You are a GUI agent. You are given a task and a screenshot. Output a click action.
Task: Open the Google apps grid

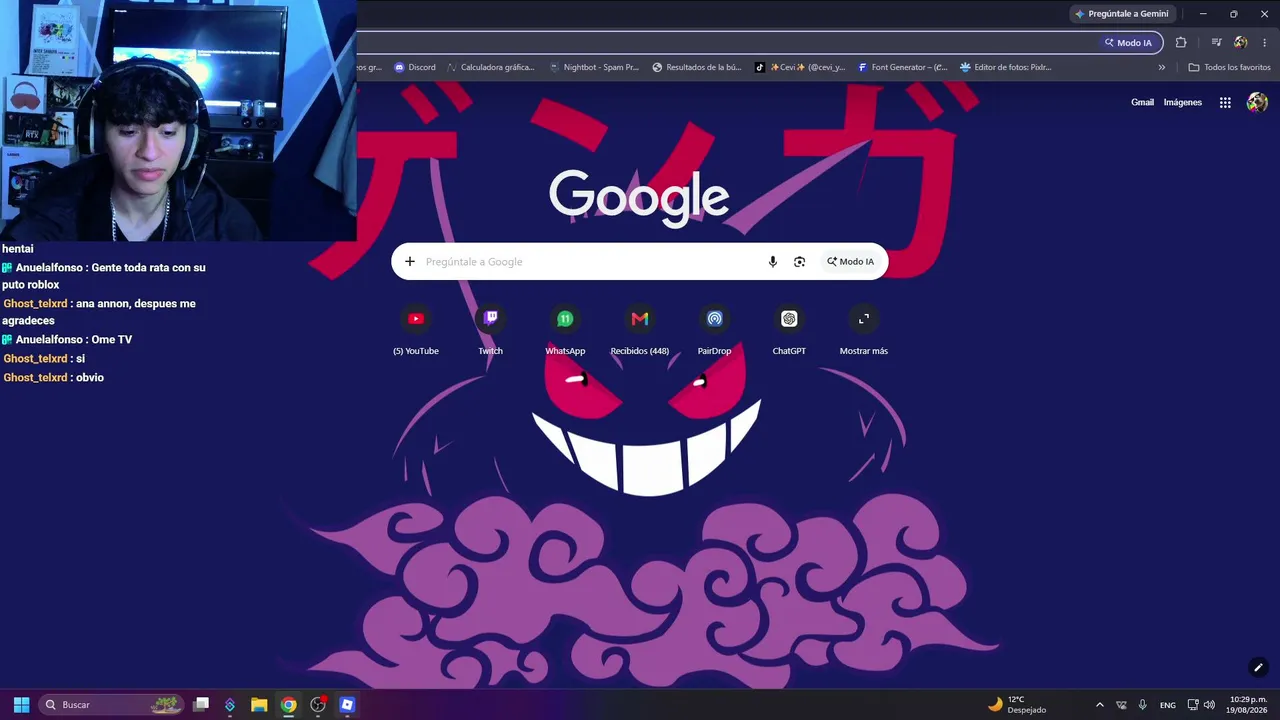click(x=1225, y=102)
